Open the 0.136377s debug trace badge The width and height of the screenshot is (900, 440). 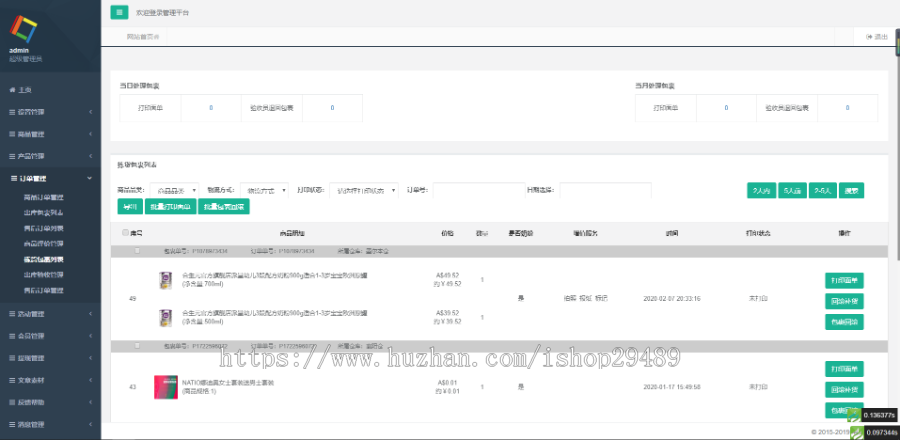pos(871,415)
